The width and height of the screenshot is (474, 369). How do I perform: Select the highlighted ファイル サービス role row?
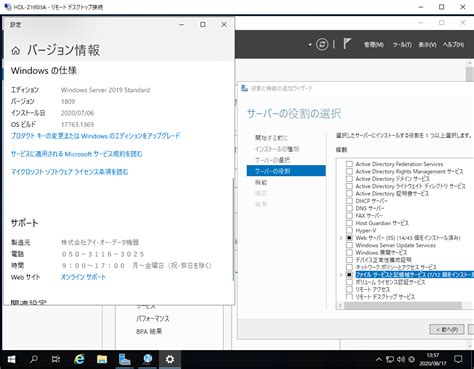coord(414,275)
